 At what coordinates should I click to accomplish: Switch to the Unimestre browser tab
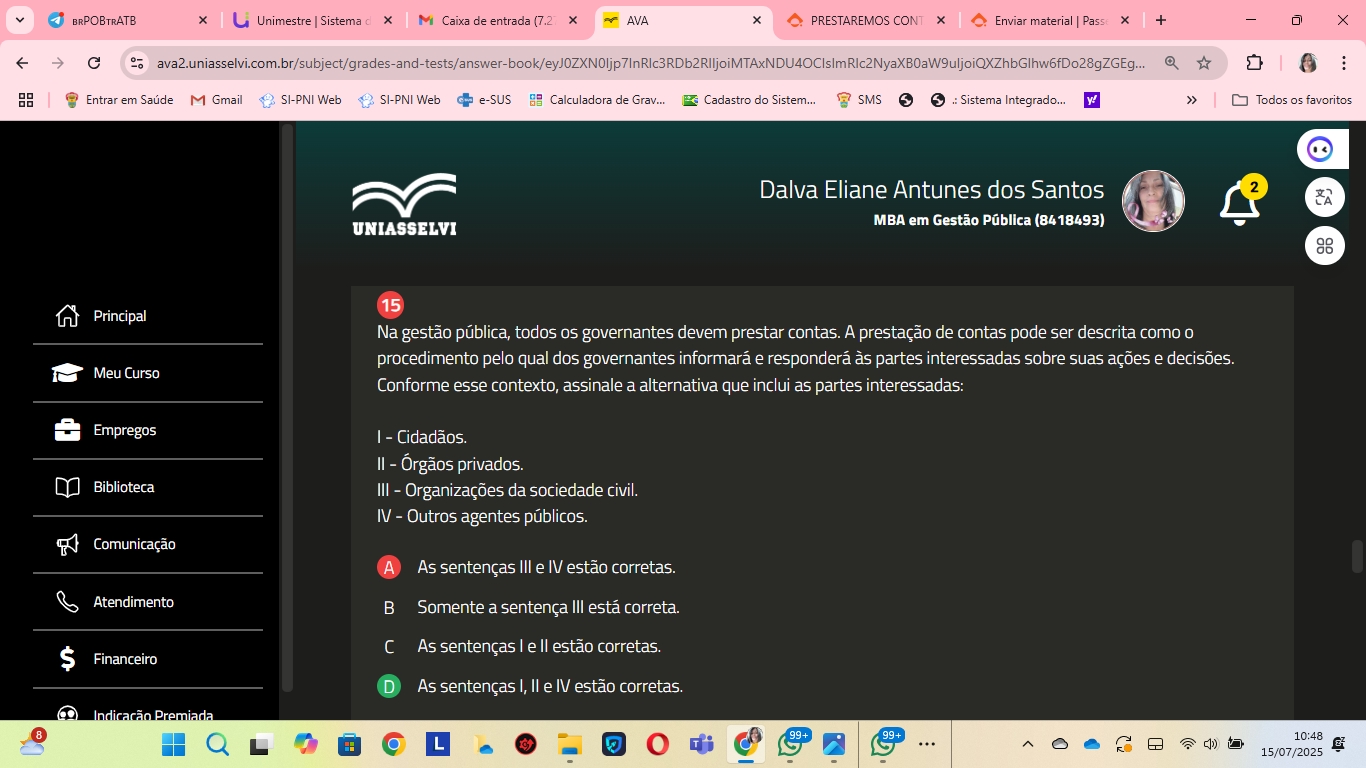(x=302, y=20)
